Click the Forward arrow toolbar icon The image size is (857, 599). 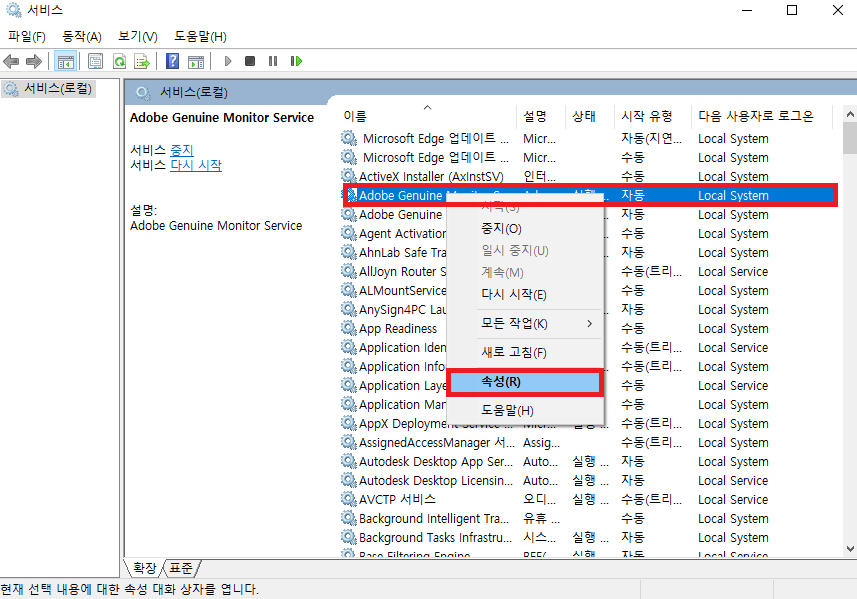34,61
